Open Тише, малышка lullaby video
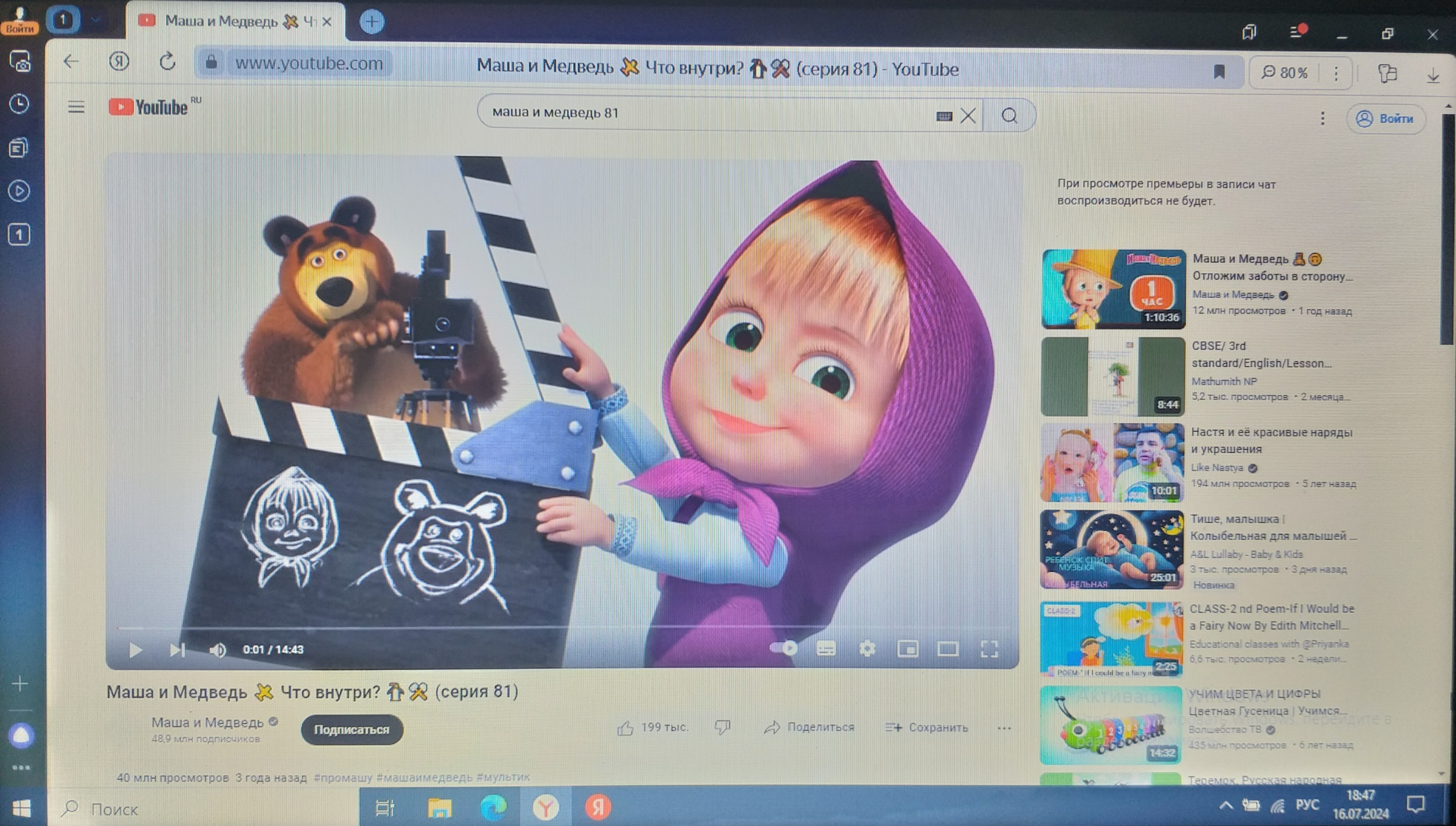This screenshot has height=826, width=1456. (1111, 549)
